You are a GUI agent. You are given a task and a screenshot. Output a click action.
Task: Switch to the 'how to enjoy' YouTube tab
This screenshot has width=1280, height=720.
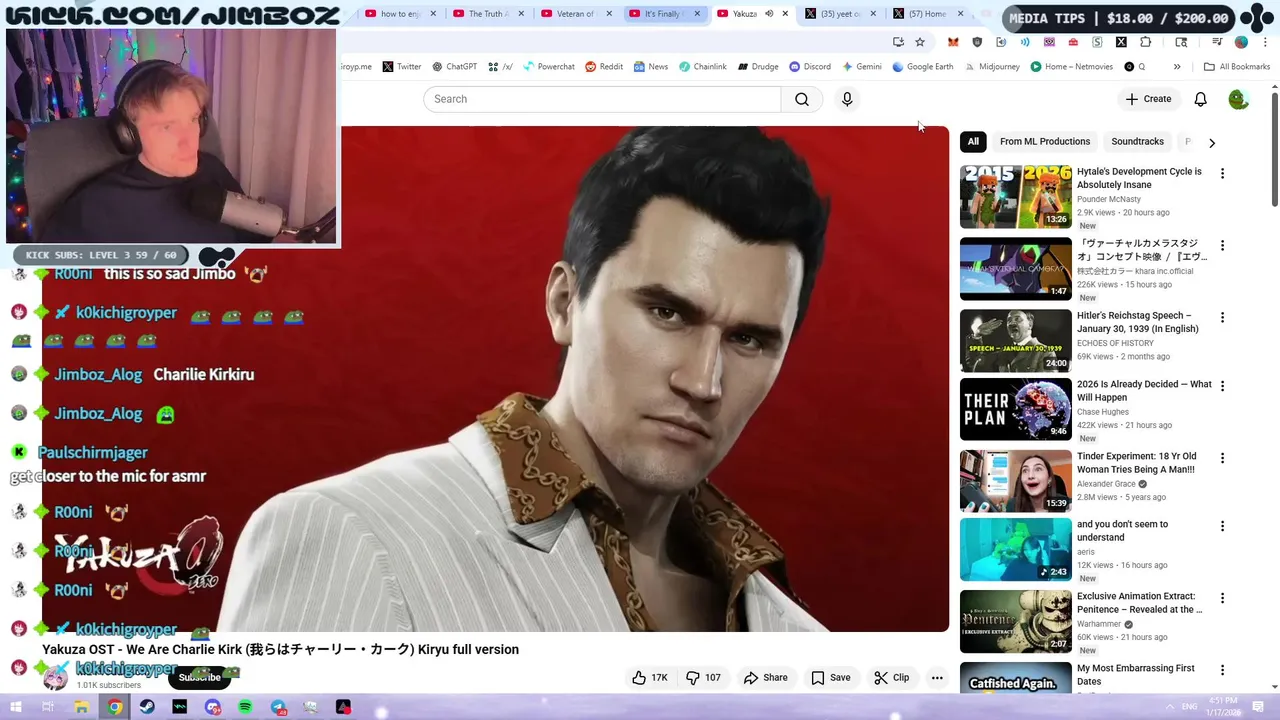[400, 14]
